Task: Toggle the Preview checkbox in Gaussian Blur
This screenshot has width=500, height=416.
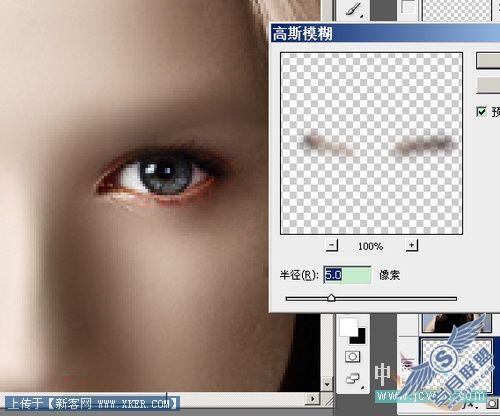Action: point(481,112)
